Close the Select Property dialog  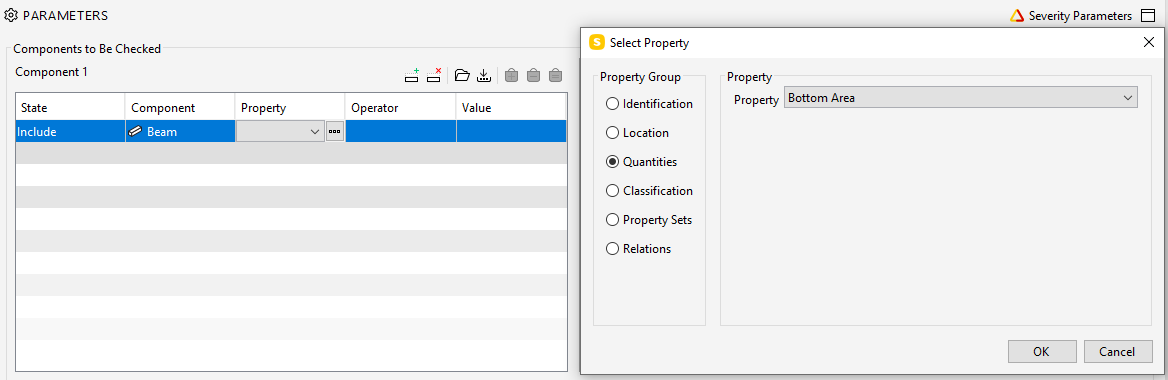[x=1148, y=42]
